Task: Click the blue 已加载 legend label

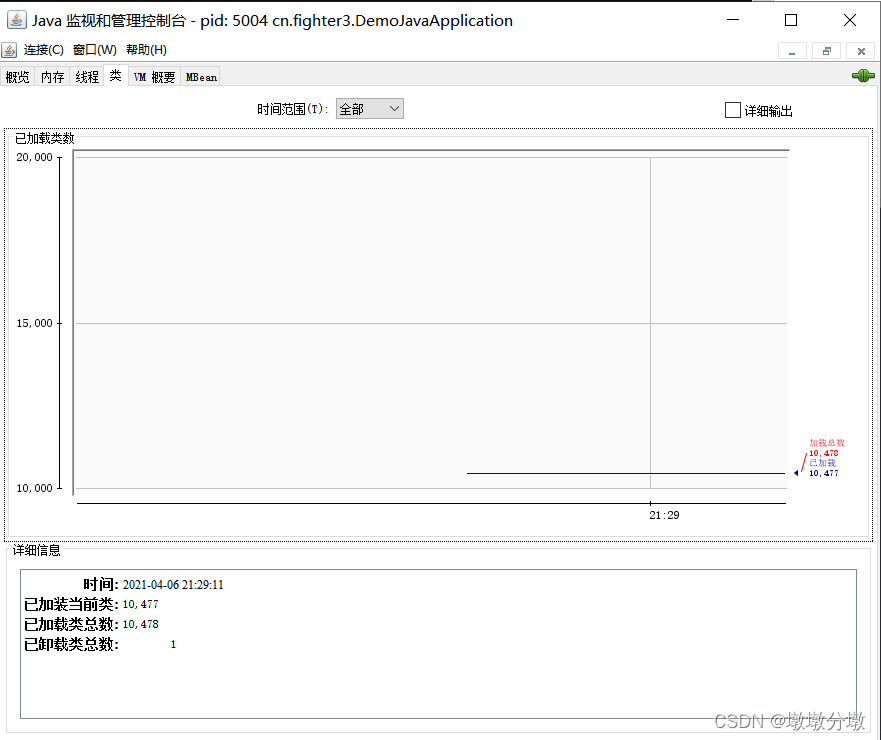Action: point(823,463)
